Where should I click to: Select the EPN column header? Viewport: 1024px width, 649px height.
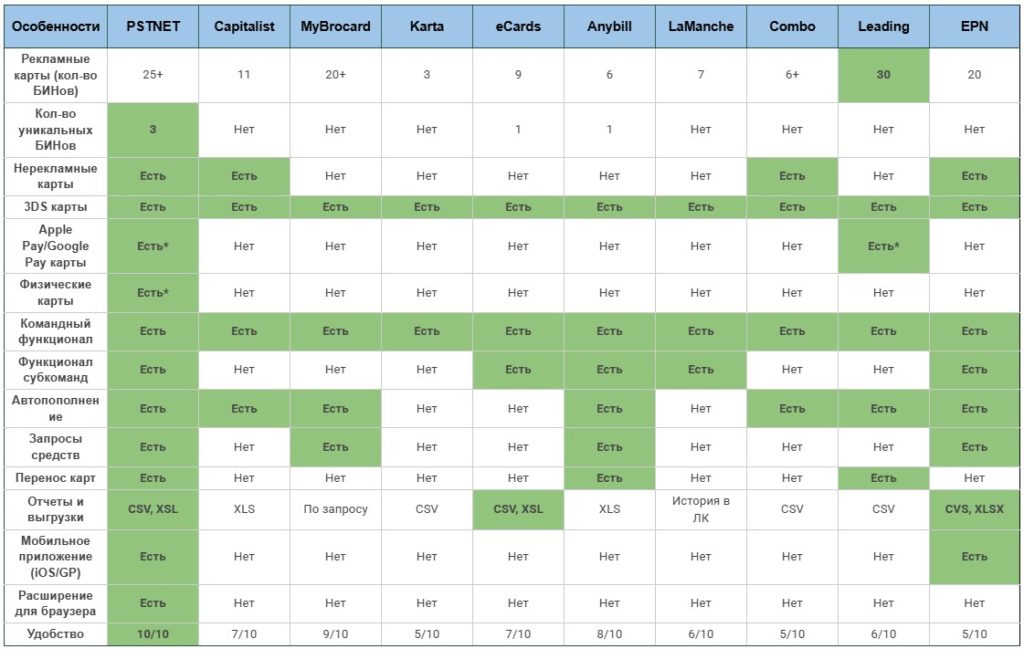pyautogui.click(x=974, y=26)
